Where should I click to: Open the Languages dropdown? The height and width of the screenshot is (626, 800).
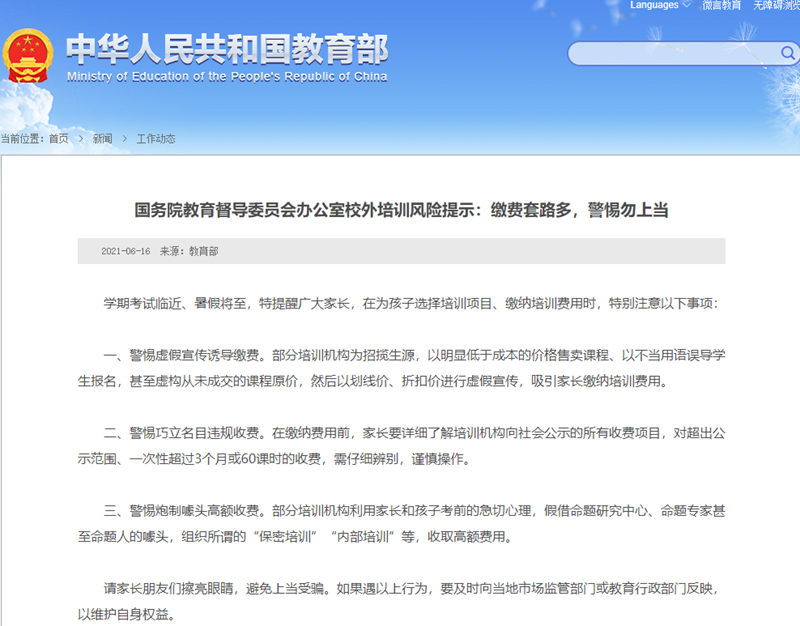[660, 5]
